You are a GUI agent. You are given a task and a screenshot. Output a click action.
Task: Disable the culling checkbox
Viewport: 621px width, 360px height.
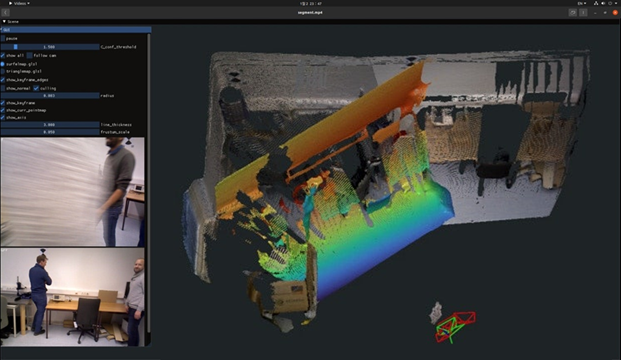click(36, 88)
